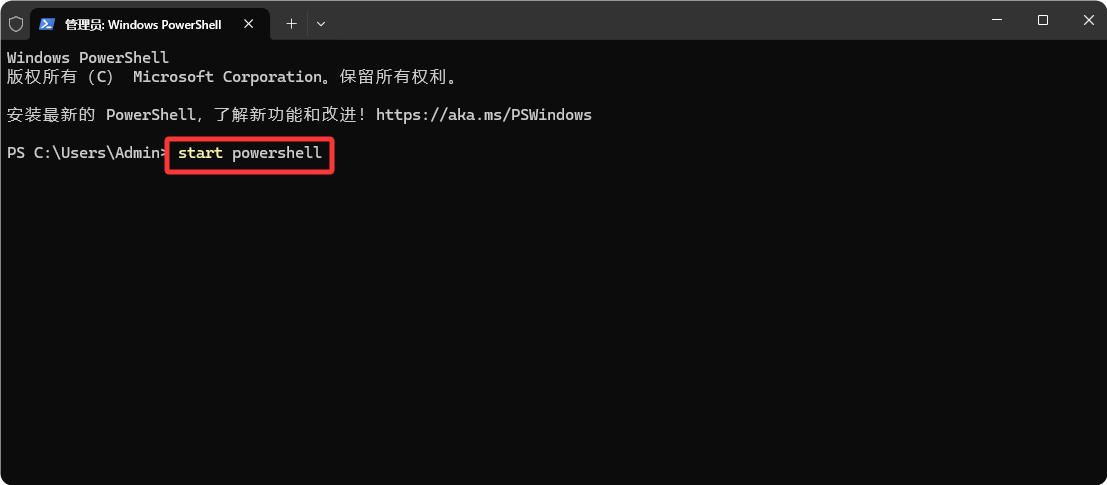Screen dimensions: 1107x485
Task: Click the yellow "start" command word
Action: pyautogui.click(x=201, y=152)
